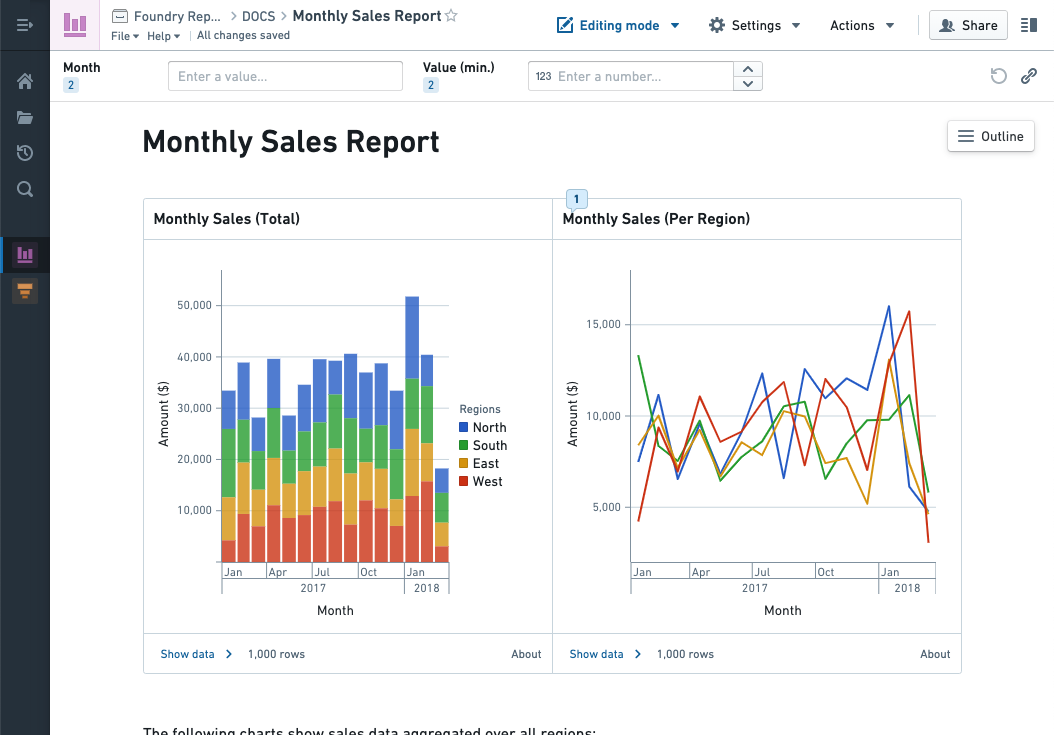Open the Editing mode dropdown
This screenshot has width=1054, height=735.
(x=618, y=26)
